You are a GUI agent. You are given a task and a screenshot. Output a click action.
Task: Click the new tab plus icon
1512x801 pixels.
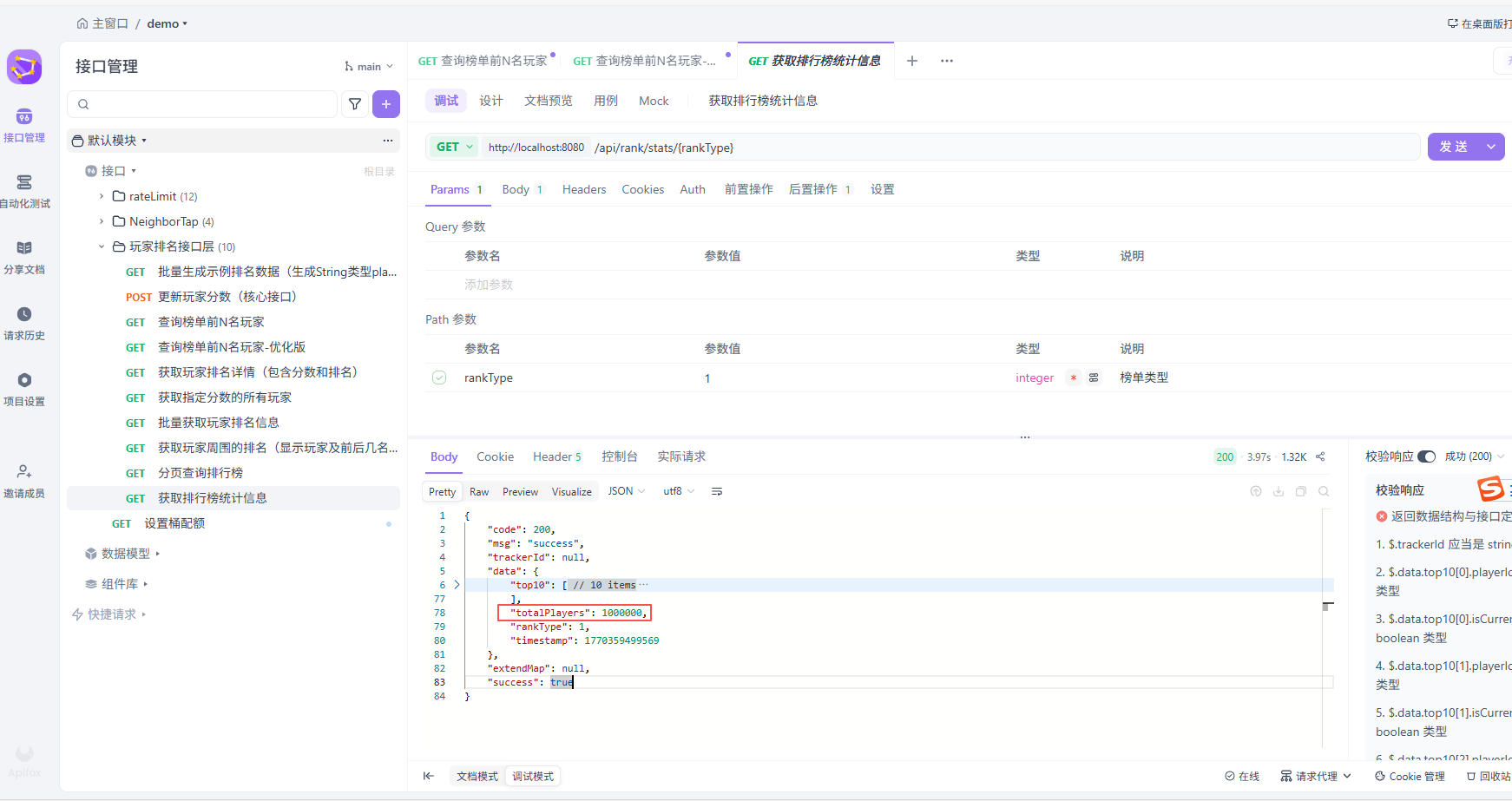(912, 61)
